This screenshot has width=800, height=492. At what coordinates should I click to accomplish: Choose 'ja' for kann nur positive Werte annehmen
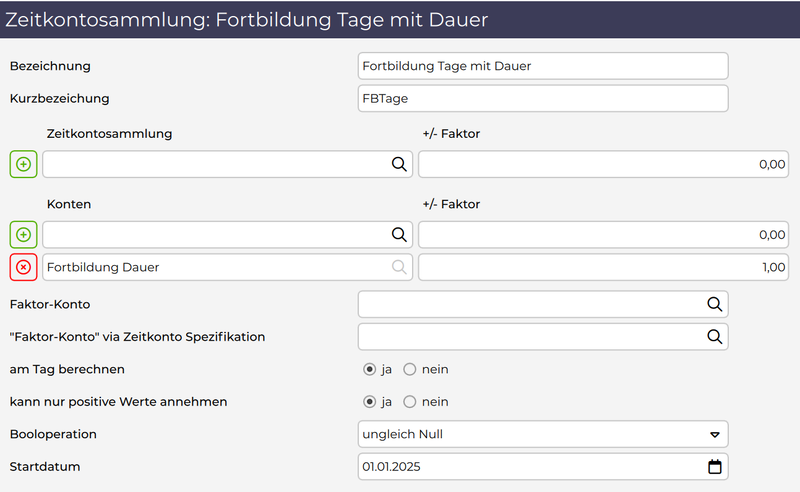click(x=369, y=402)
